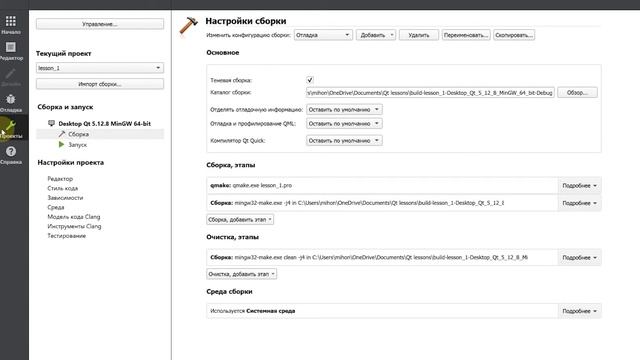The height and width of the screenshot is (360, 640).
Task: Select Desktop Qt 5.12.8 MinGW 64-bit kit
Action: tap(104, 123)
